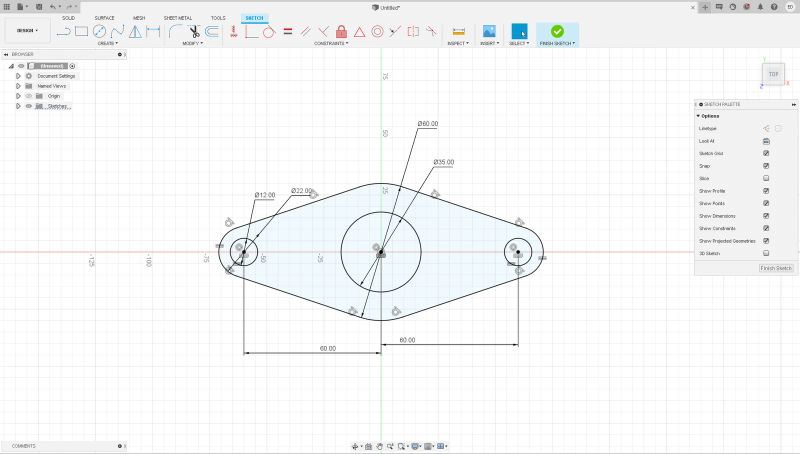Open the CREATE dropdown menu
Screen dimensions: 800x454
point(107,43)
